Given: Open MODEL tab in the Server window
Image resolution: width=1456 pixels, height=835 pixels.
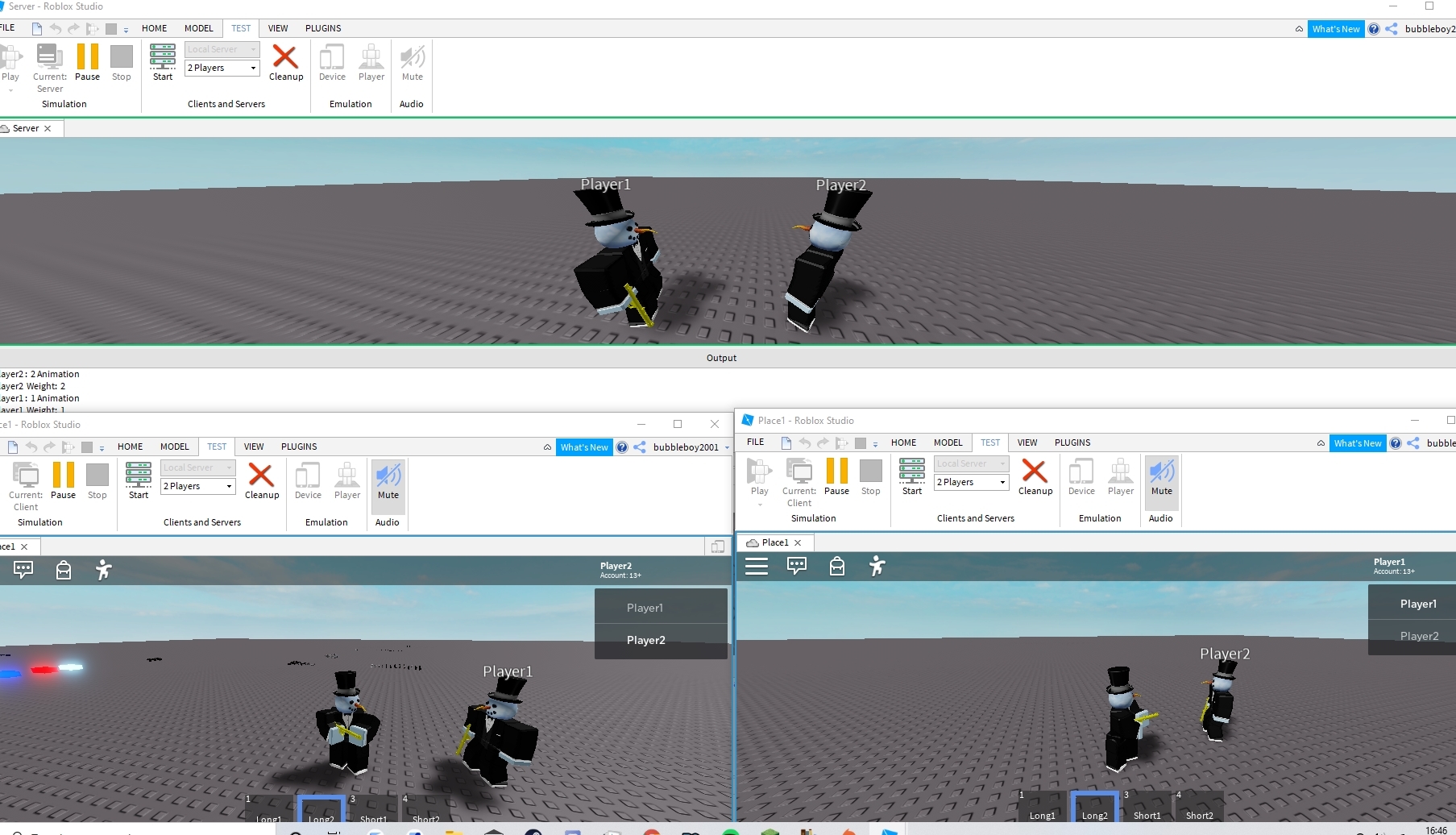Looking at the screenshot, I should (x=199, y=28).
